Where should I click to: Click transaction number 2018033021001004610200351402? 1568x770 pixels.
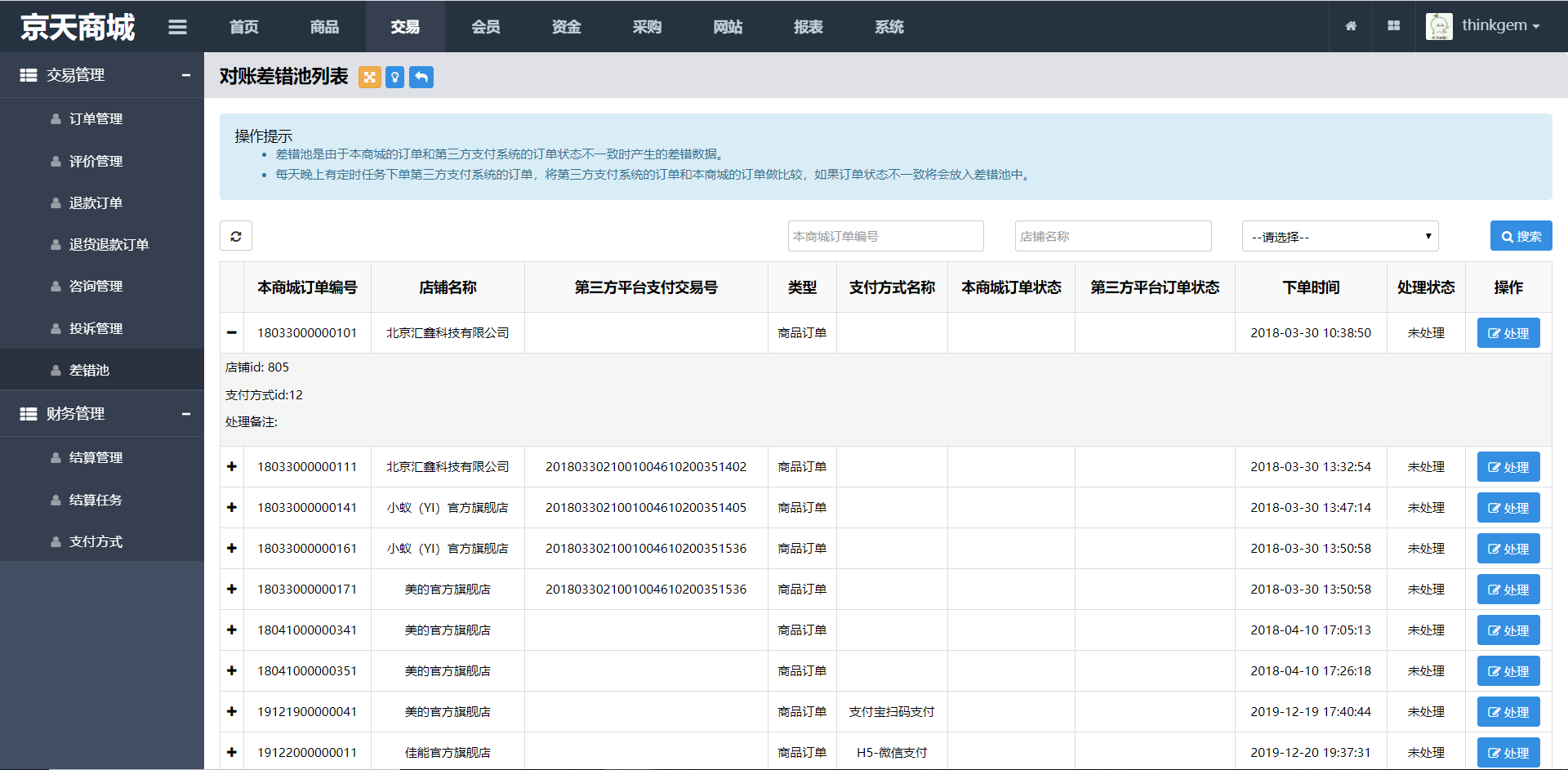646,467
